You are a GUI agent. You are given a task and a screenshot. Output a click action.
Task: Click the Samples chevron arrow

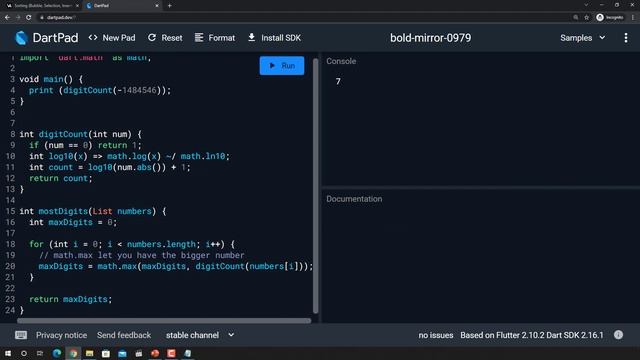pos(602,38)
